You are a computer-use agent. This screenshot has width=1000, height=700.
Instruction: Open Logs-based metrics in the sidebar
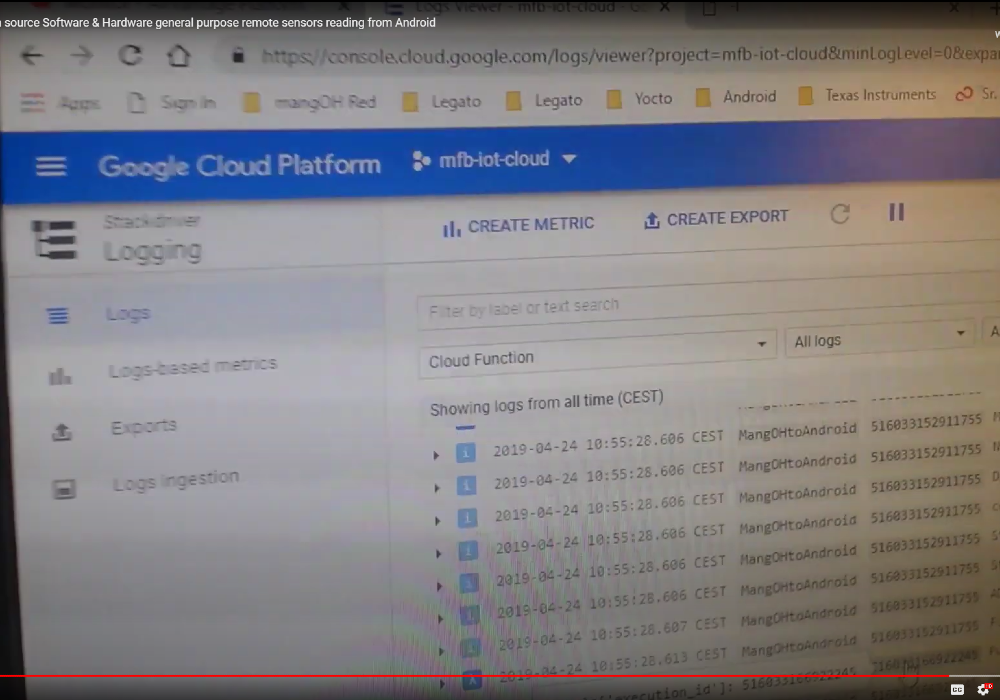click(192, 368)
